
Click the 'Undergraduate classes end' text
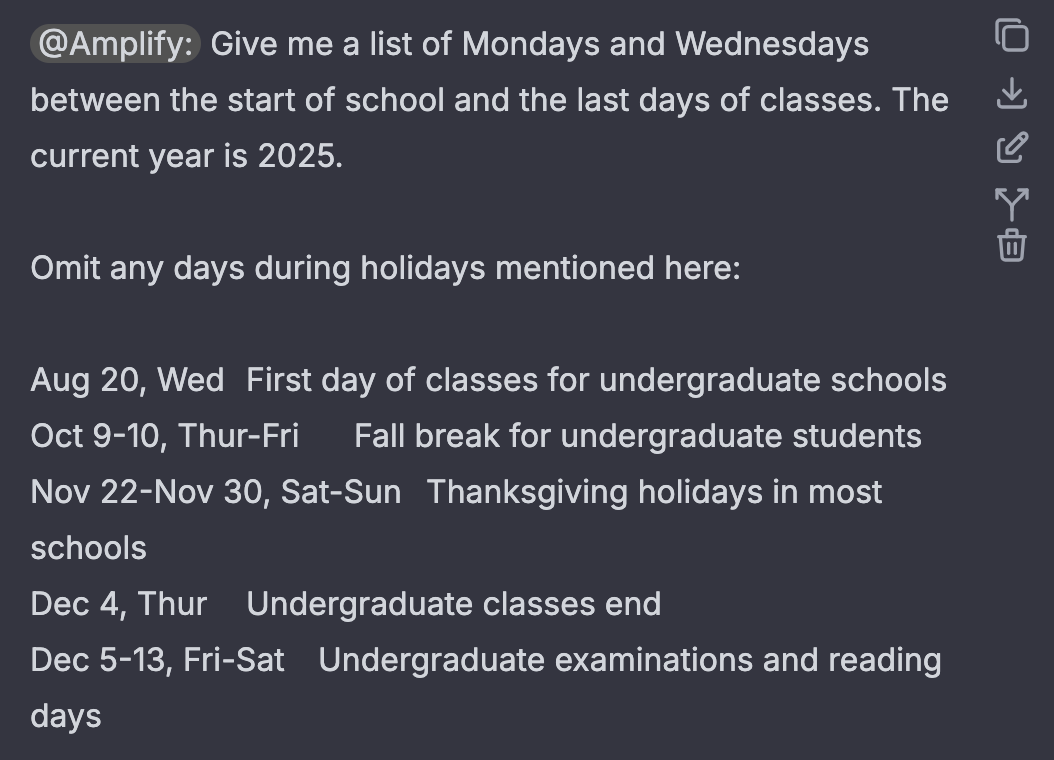[x=454, y=604]
